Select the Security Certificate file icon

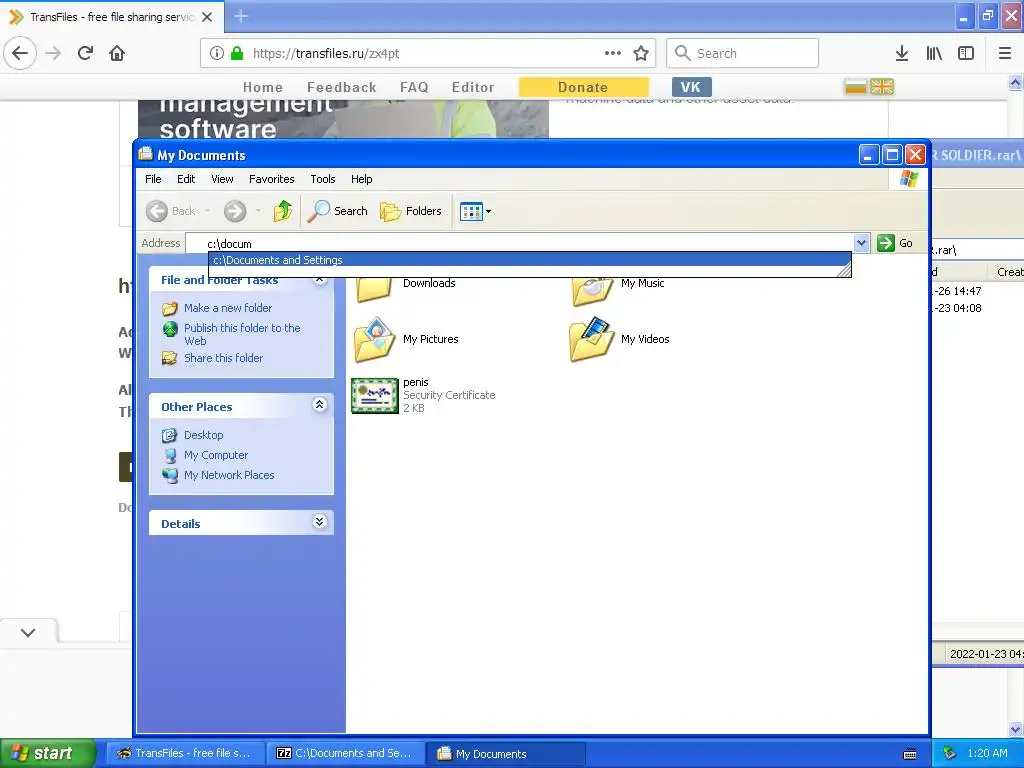(x=375, y=396)
